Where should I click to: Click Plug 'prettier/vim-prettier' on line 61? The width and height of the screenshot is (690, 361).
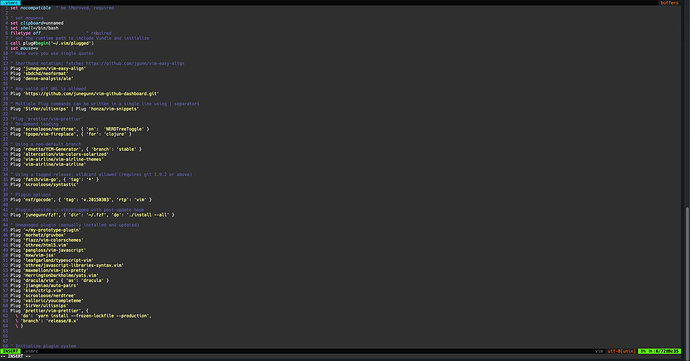(49, 311)
